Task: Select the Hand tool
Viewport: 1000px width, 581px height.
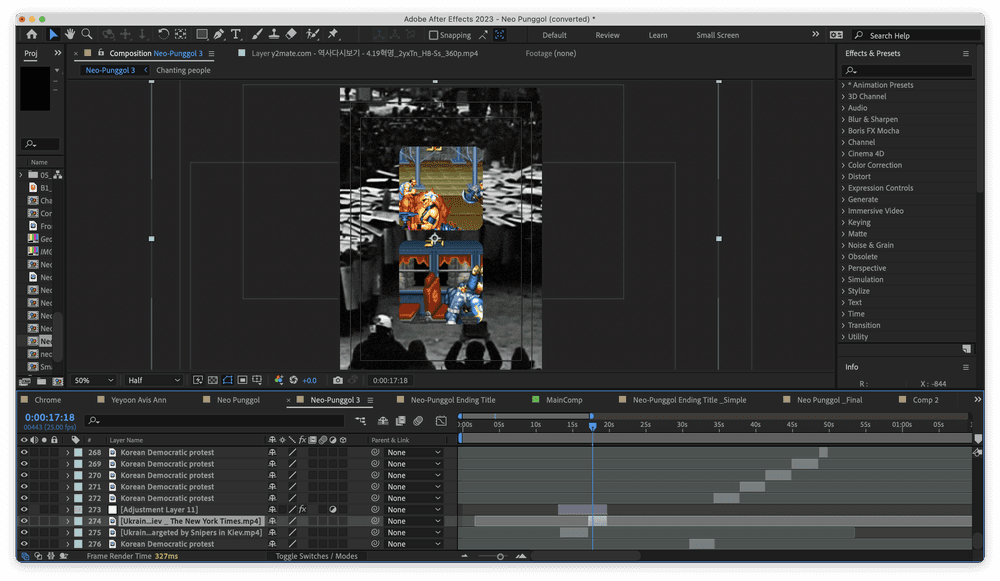Action: pyautogui.click(x=70, y=34)
